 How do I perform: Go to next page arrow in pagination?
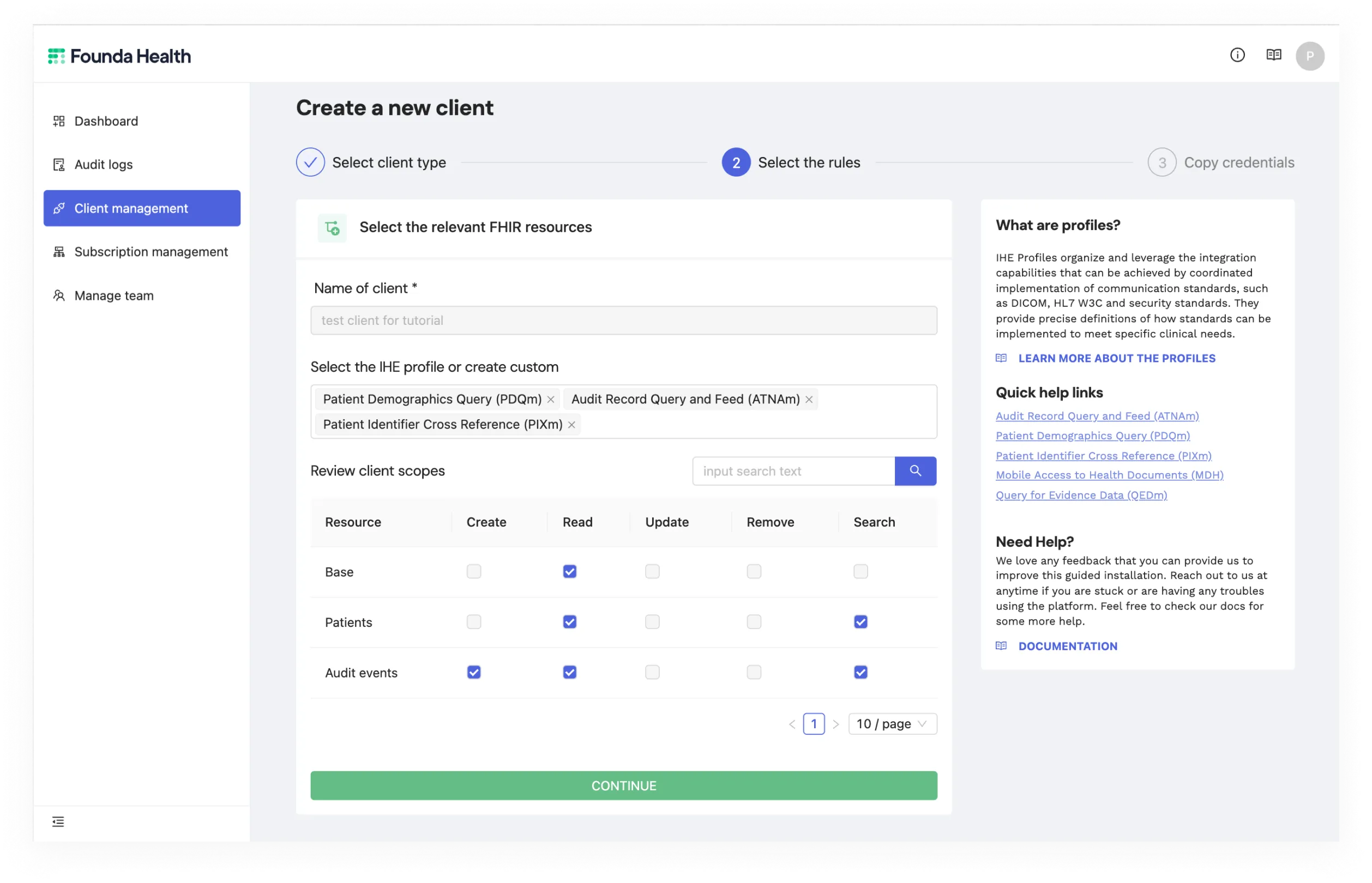[x=836, y=724]
